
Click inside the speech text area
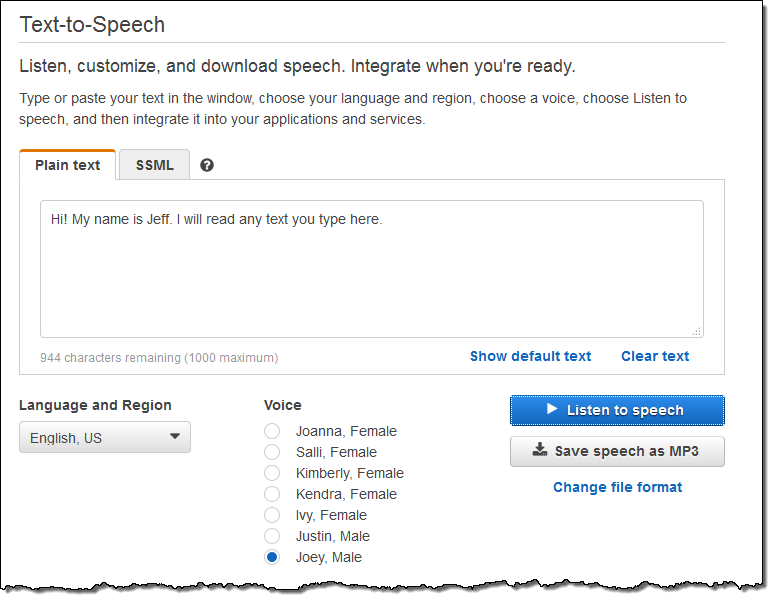coord(371,270)
